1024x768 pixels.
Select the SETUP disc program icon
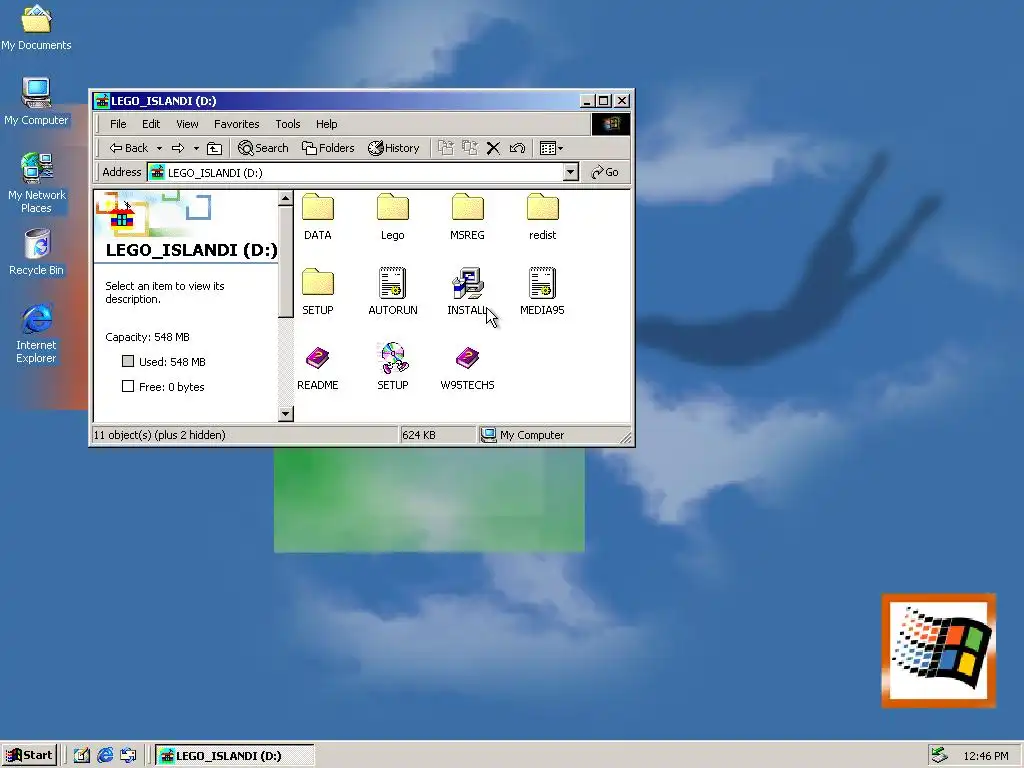tap(392, 358)
